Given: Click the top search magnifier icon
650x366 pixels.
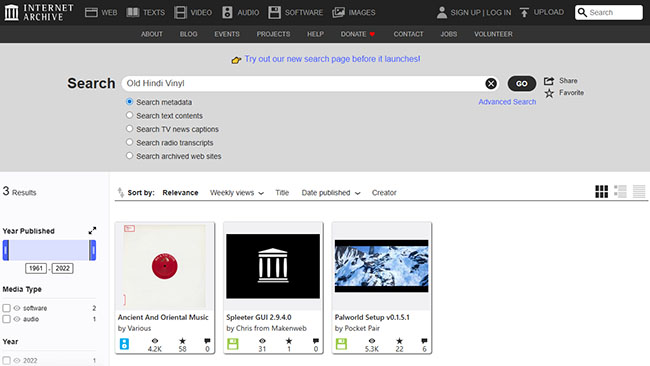Looking at the screenshot, I should click(x=582, y=12).
